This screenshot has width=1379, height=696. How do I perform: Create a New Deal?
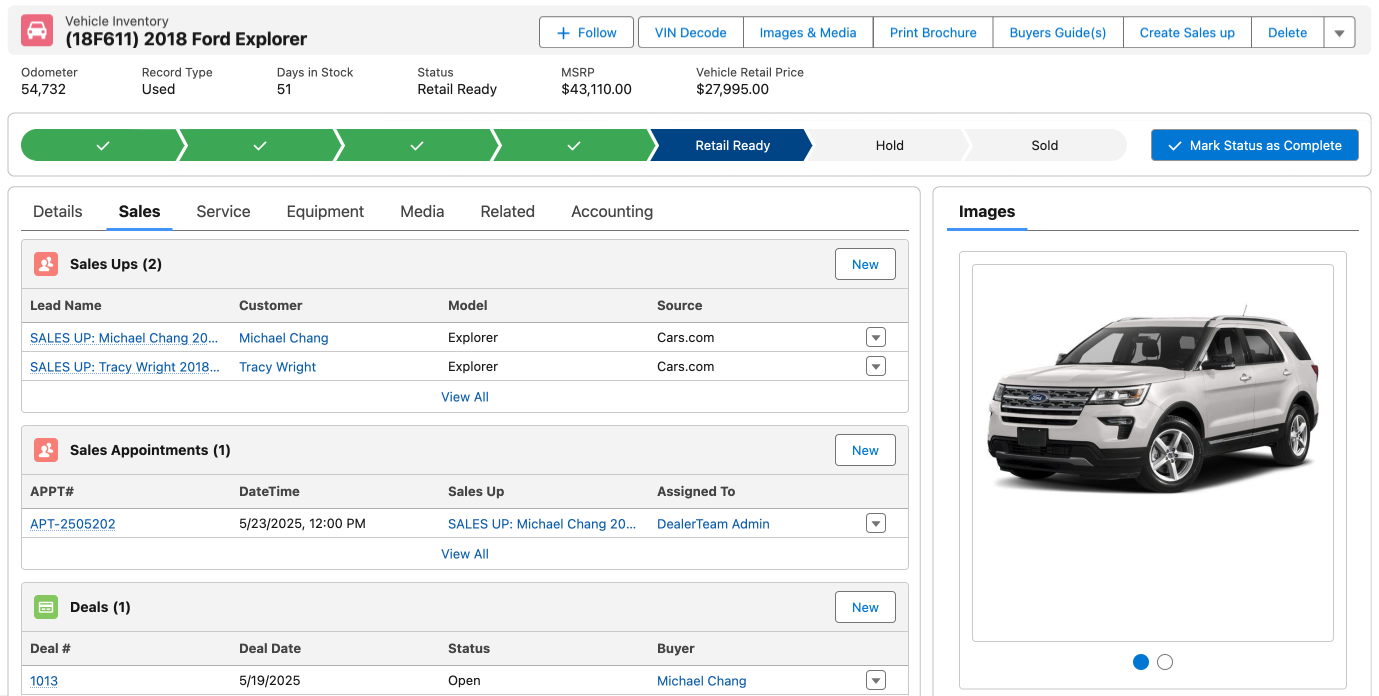point(865,607)
